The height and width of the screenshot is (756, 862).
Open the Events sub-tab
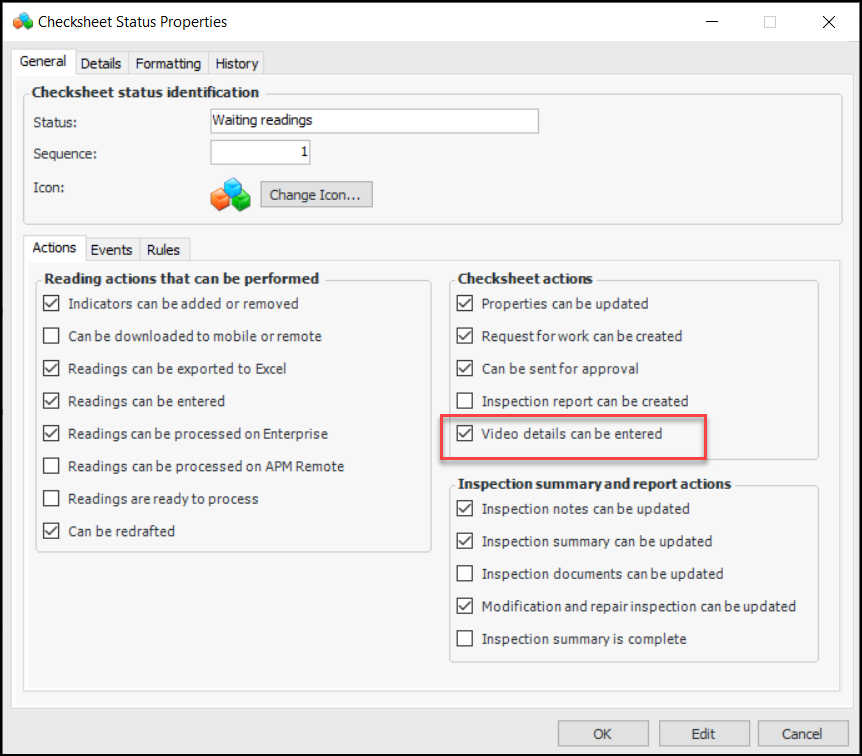coord(112,250)
